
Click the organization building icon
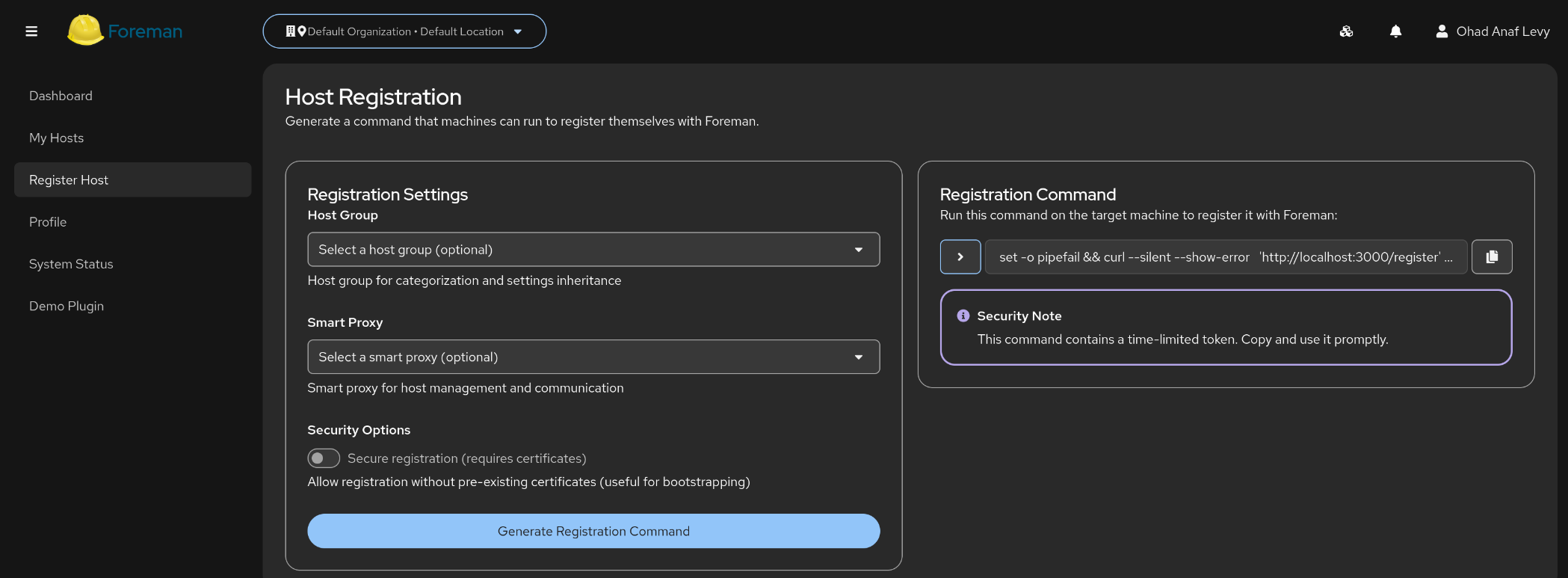tap(291, 31)
